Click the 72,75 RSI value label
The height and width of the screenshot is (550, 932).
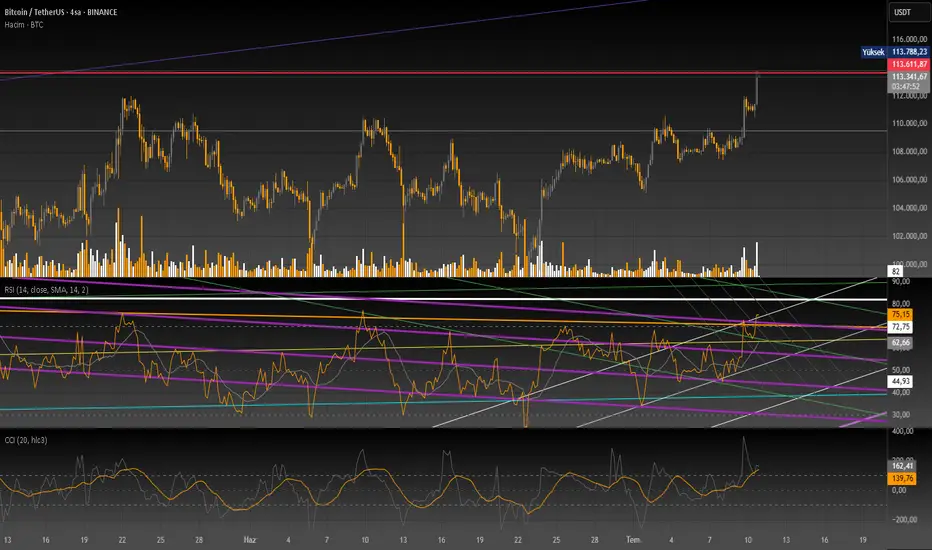(900, 327)
